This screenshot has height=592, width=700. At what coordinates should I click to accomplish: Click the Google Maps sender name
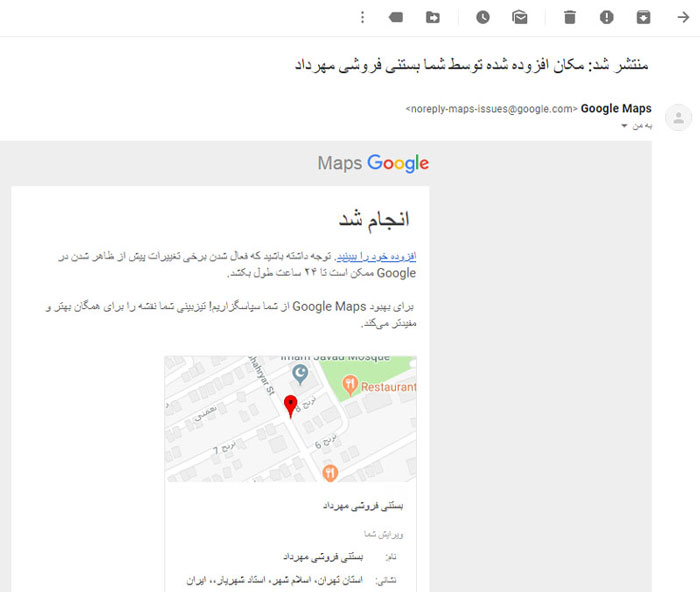tap(616, 108)
